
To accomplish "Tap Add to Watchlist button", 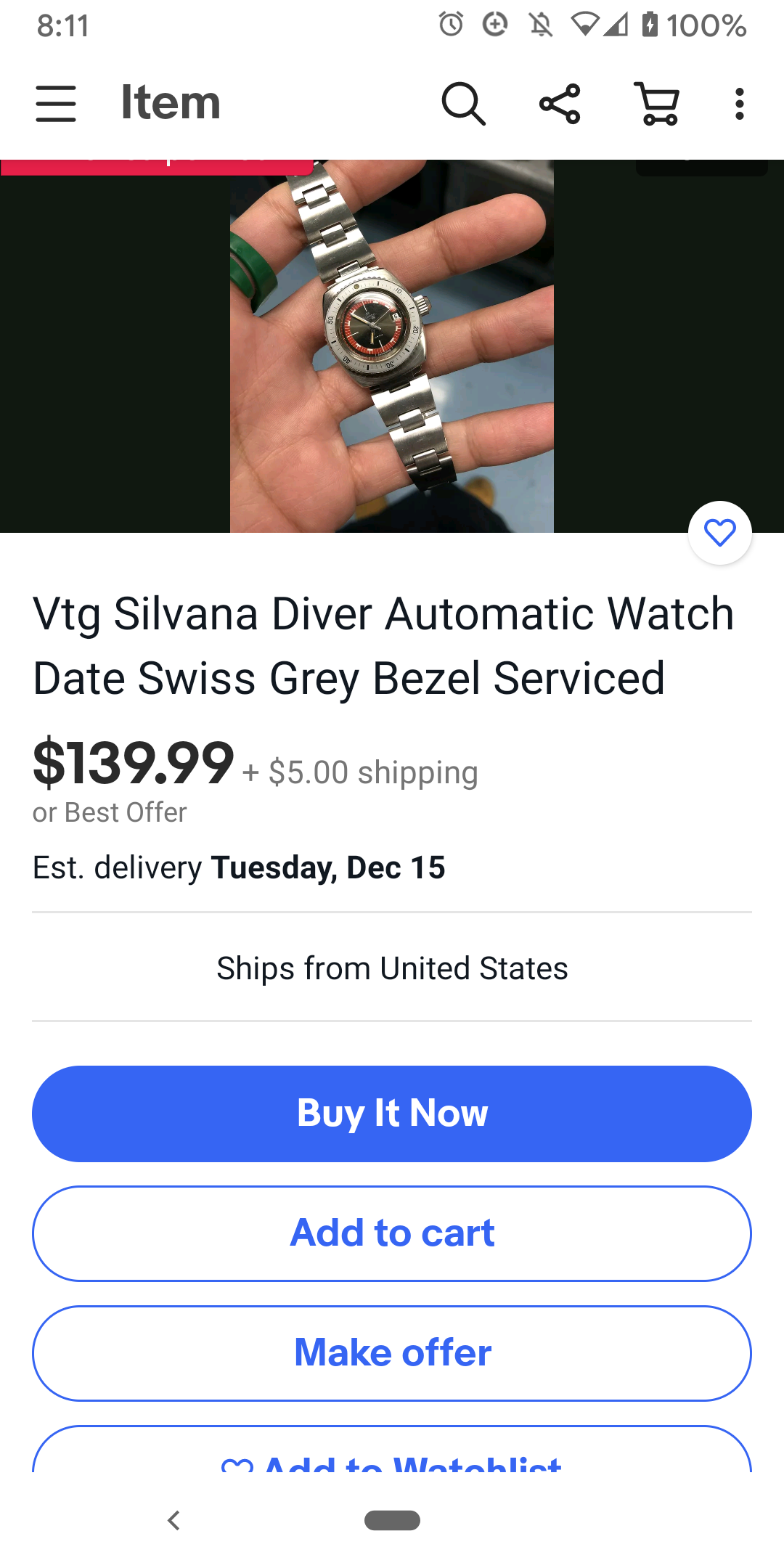I will point(392,1450).
